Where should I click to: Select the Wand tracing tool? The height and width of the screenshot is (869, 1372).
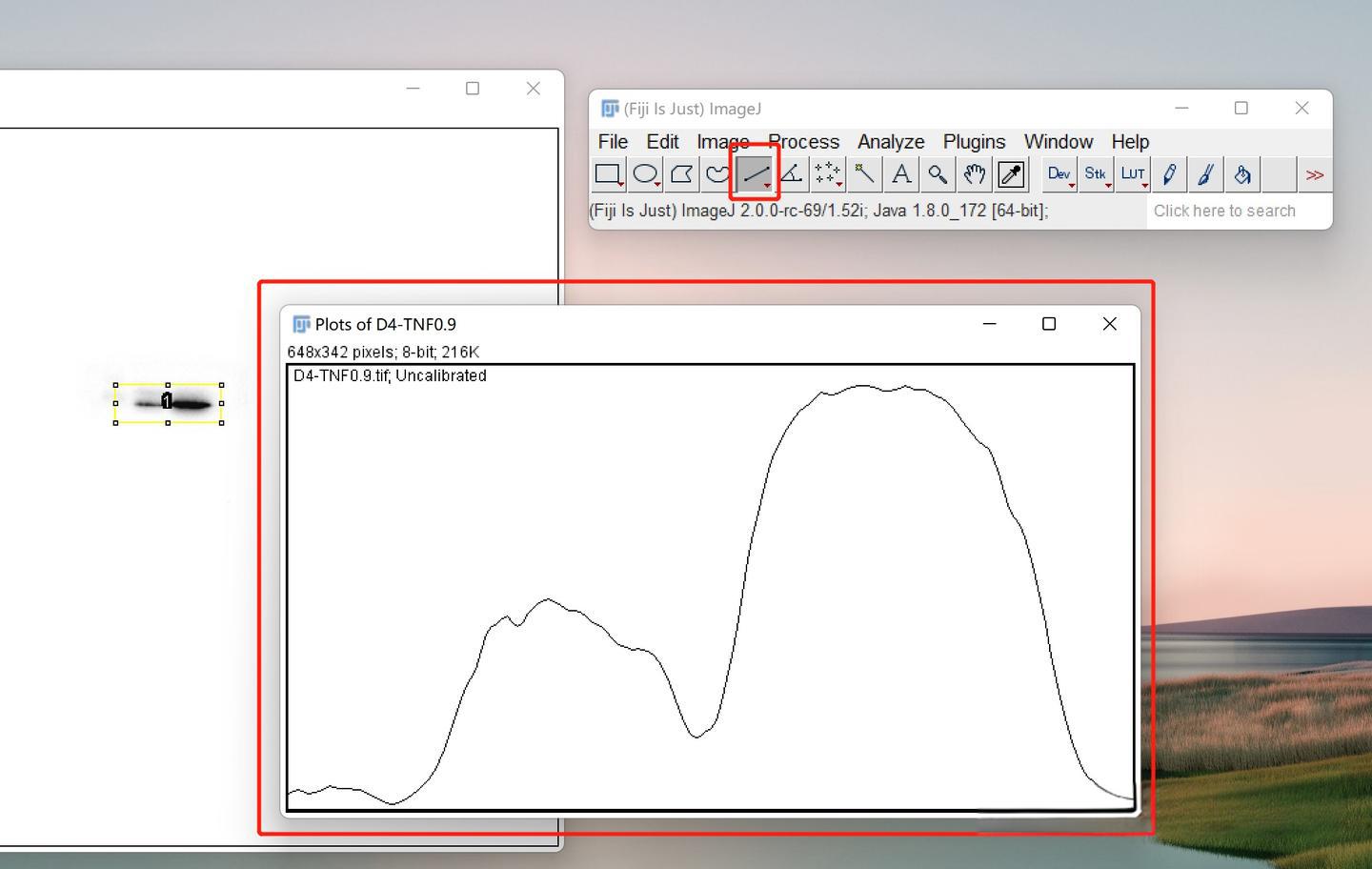pos(864,174)
